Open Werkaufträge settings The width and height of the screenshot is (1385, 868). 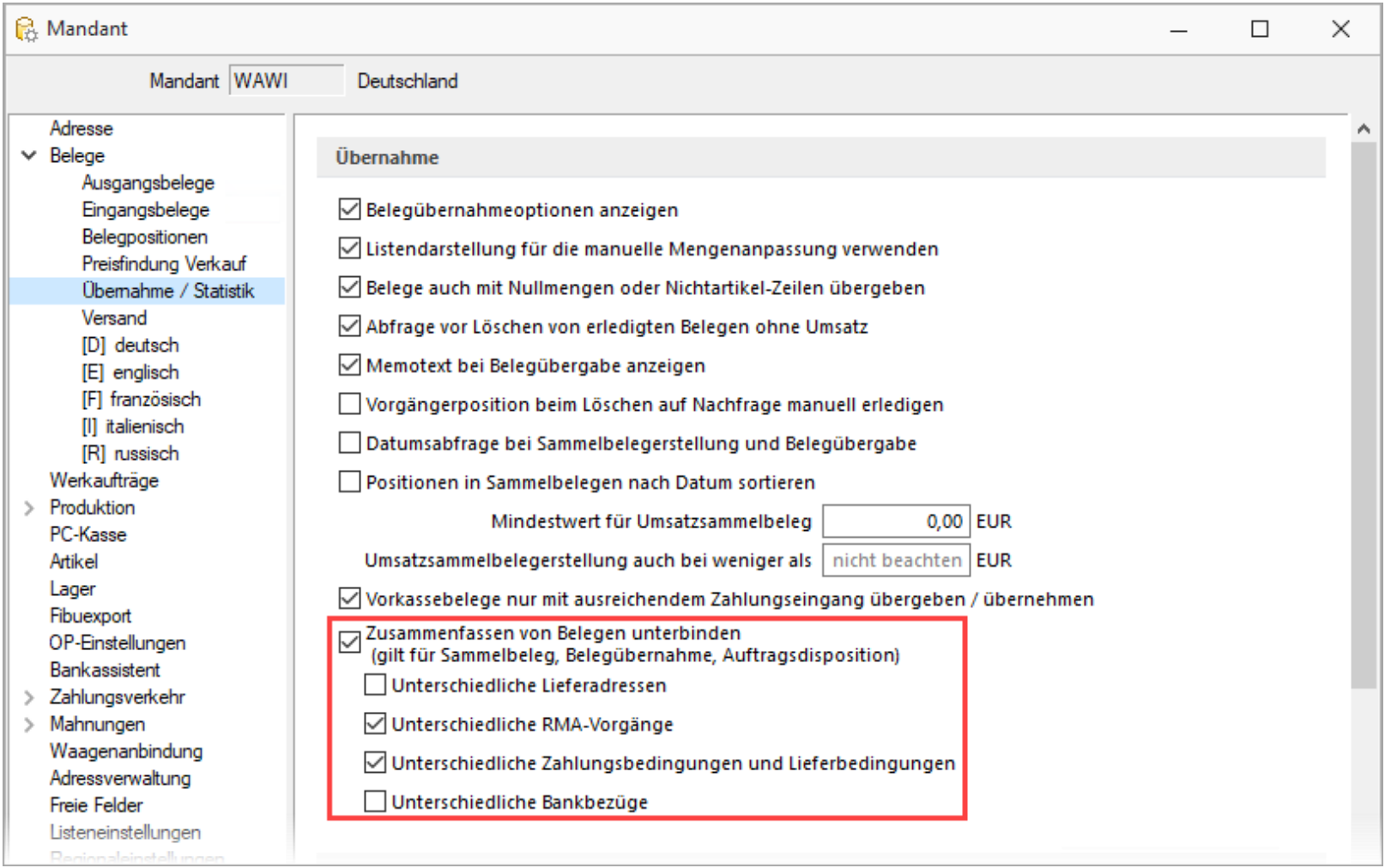[104, 480]
